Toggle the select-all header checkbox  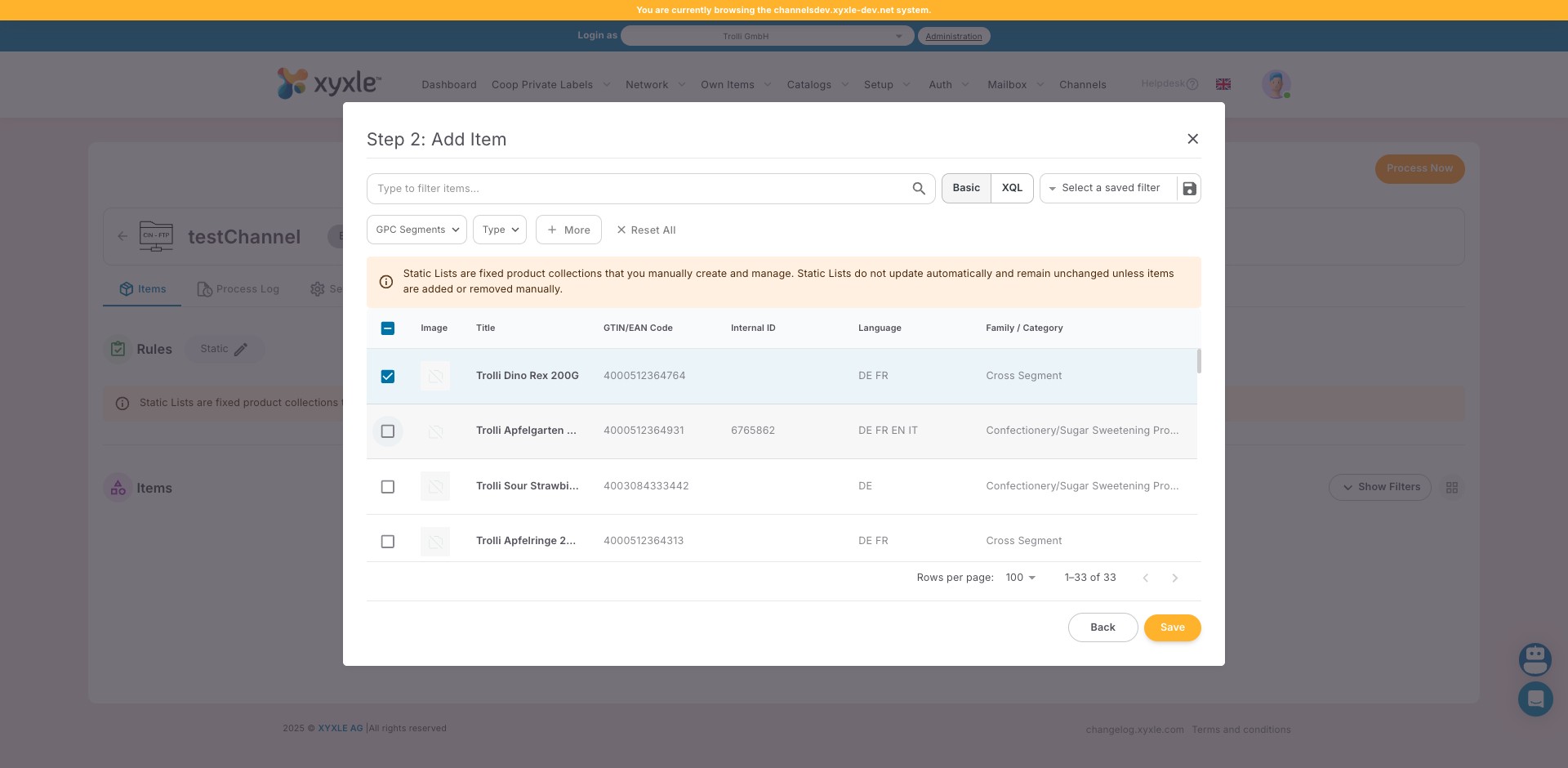tap(388, 328)
